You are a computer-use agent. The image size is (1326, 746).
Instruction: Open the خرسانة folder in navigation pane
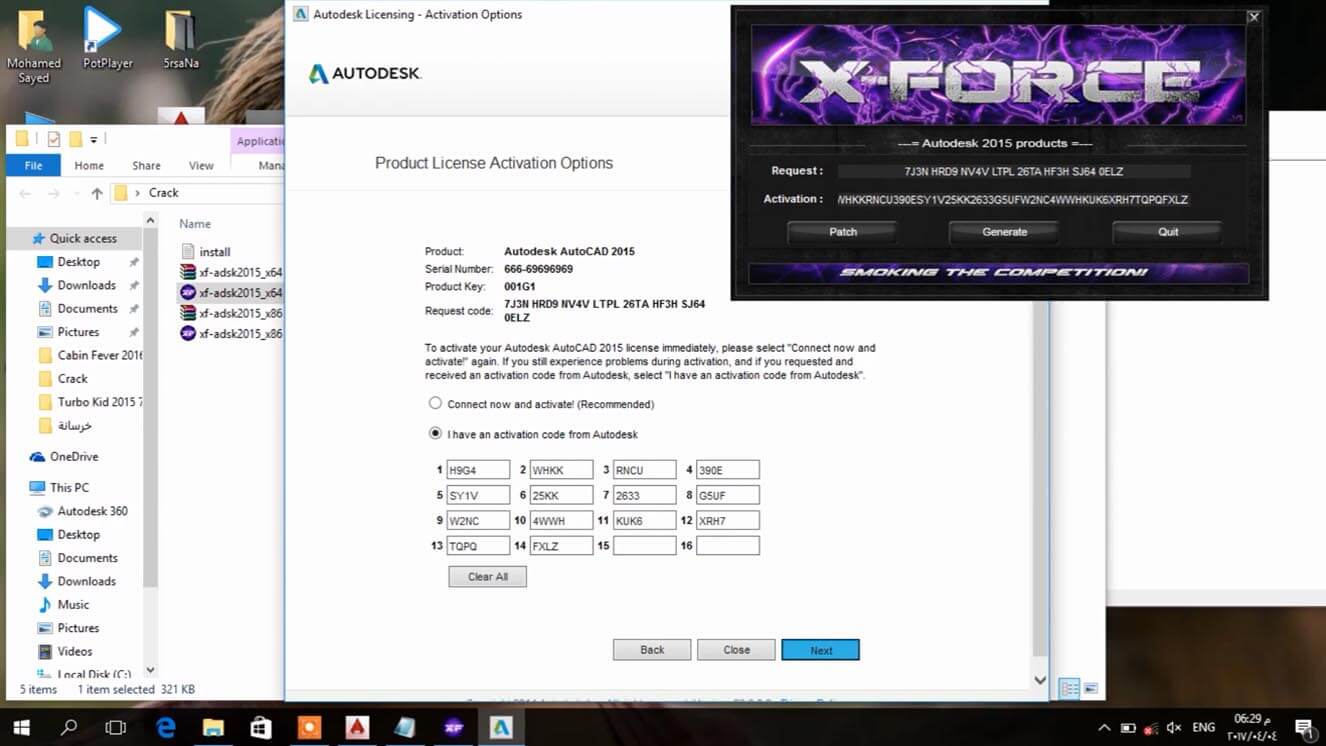click(66, 425)
